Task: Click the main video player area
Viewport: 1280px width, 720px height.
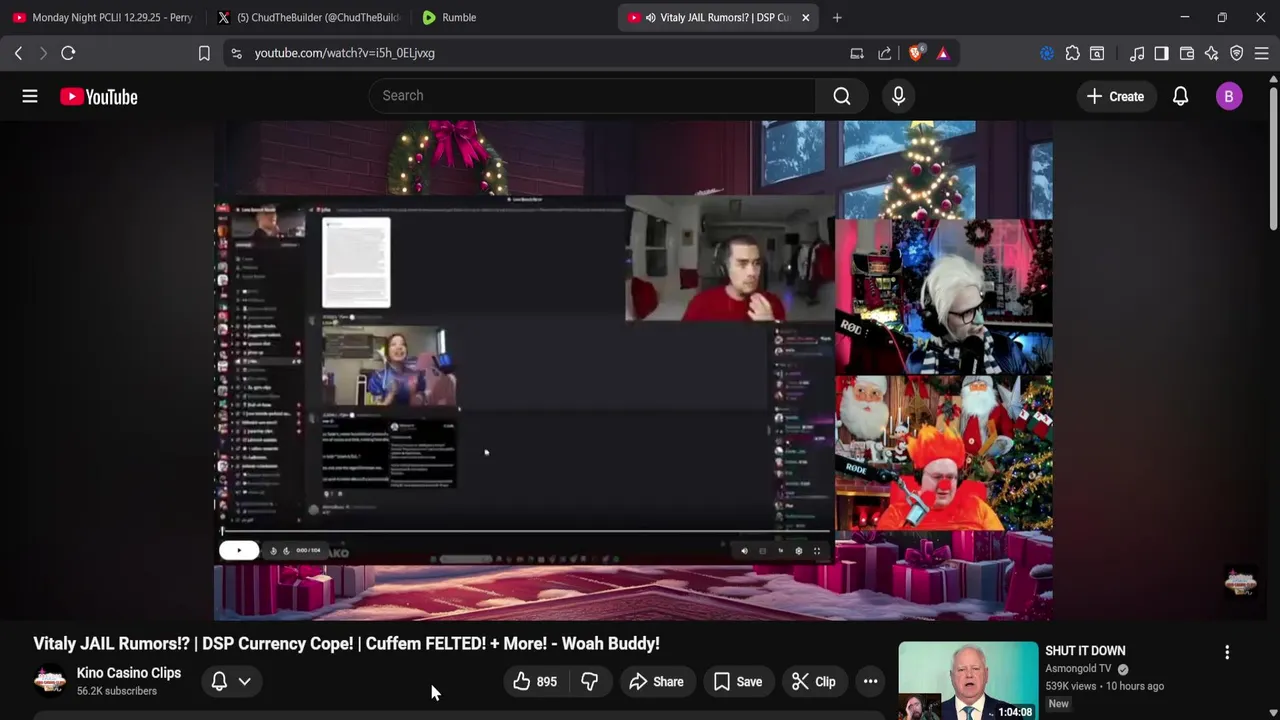Action: [x=633, y=370]
